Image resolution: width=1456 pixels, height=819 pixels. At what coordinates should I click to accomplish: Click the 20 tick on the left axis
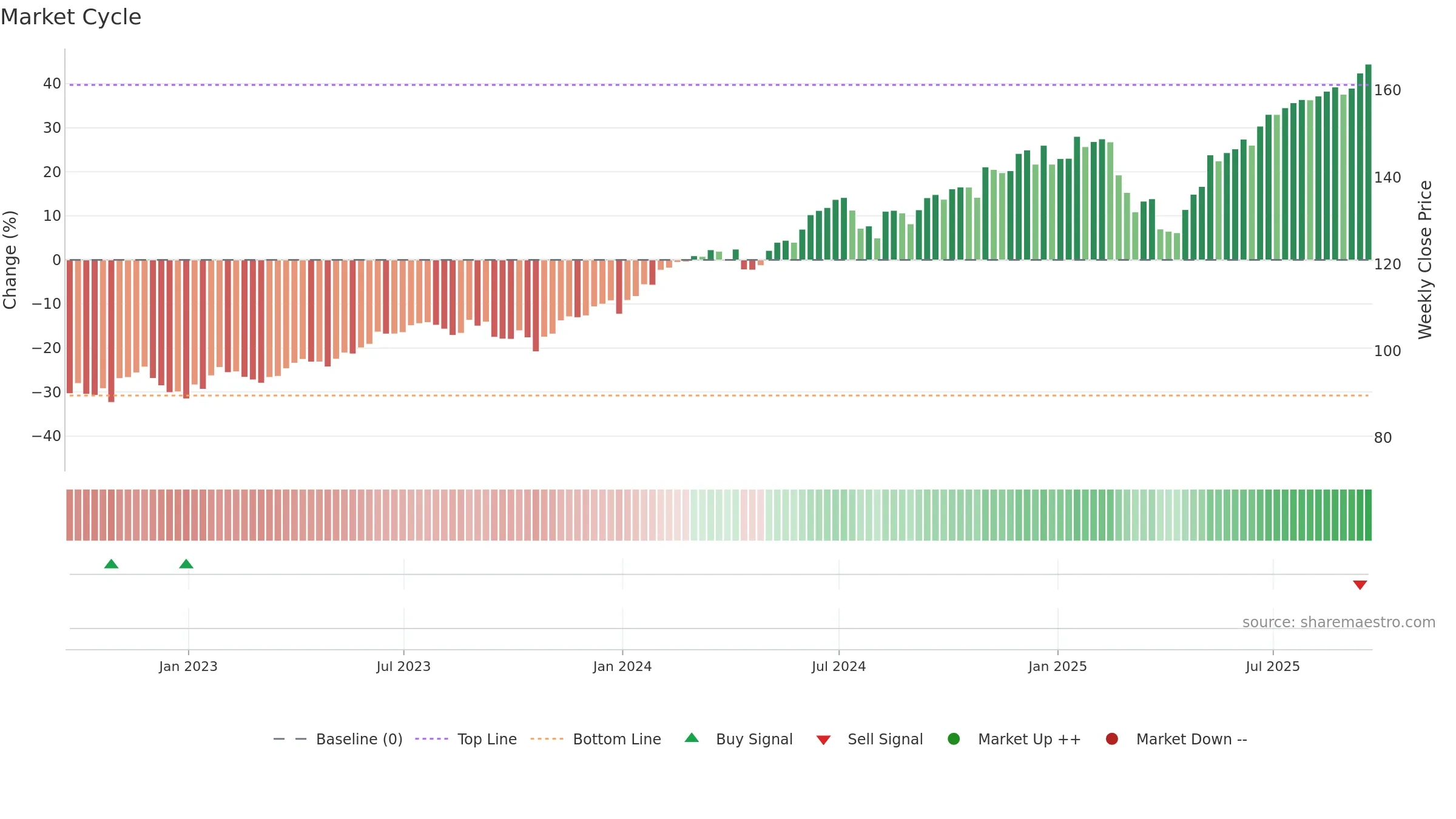[52, 172]
